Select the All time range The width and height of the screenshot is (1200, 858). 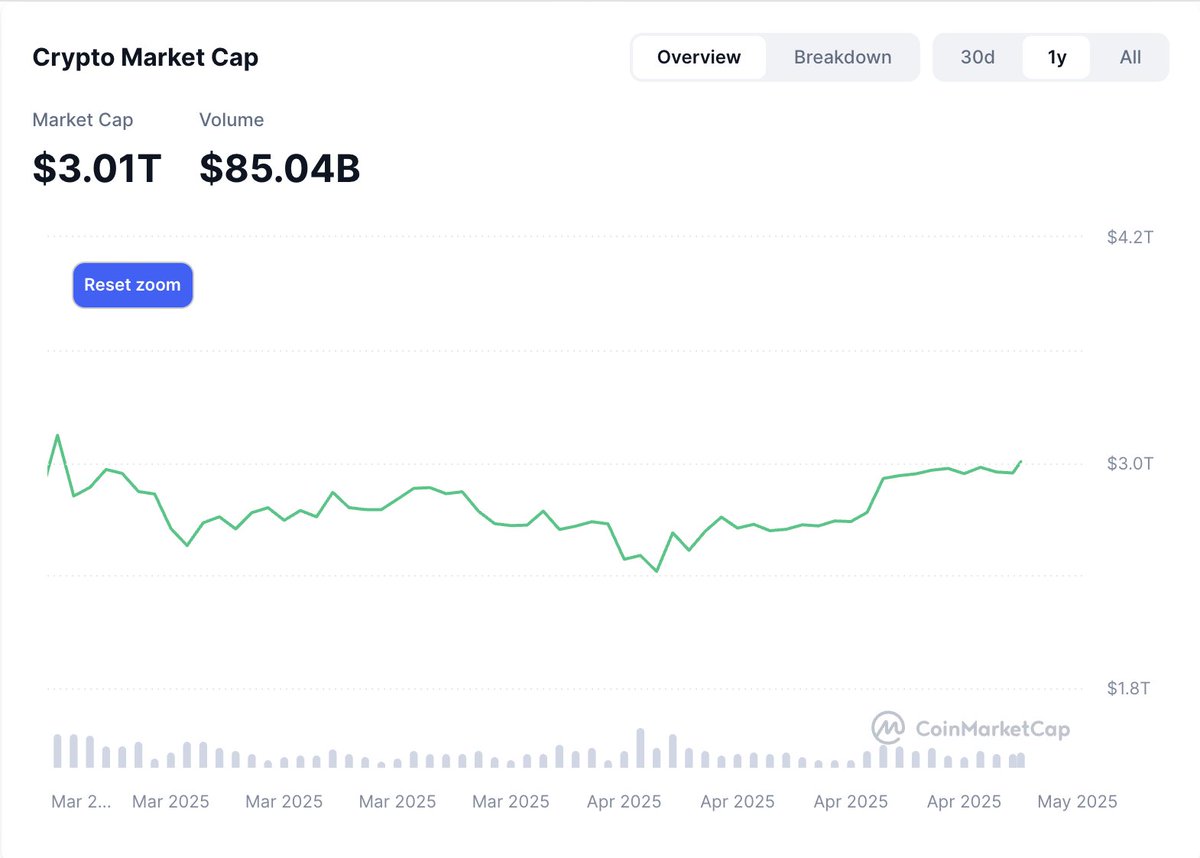[1129, 57]
